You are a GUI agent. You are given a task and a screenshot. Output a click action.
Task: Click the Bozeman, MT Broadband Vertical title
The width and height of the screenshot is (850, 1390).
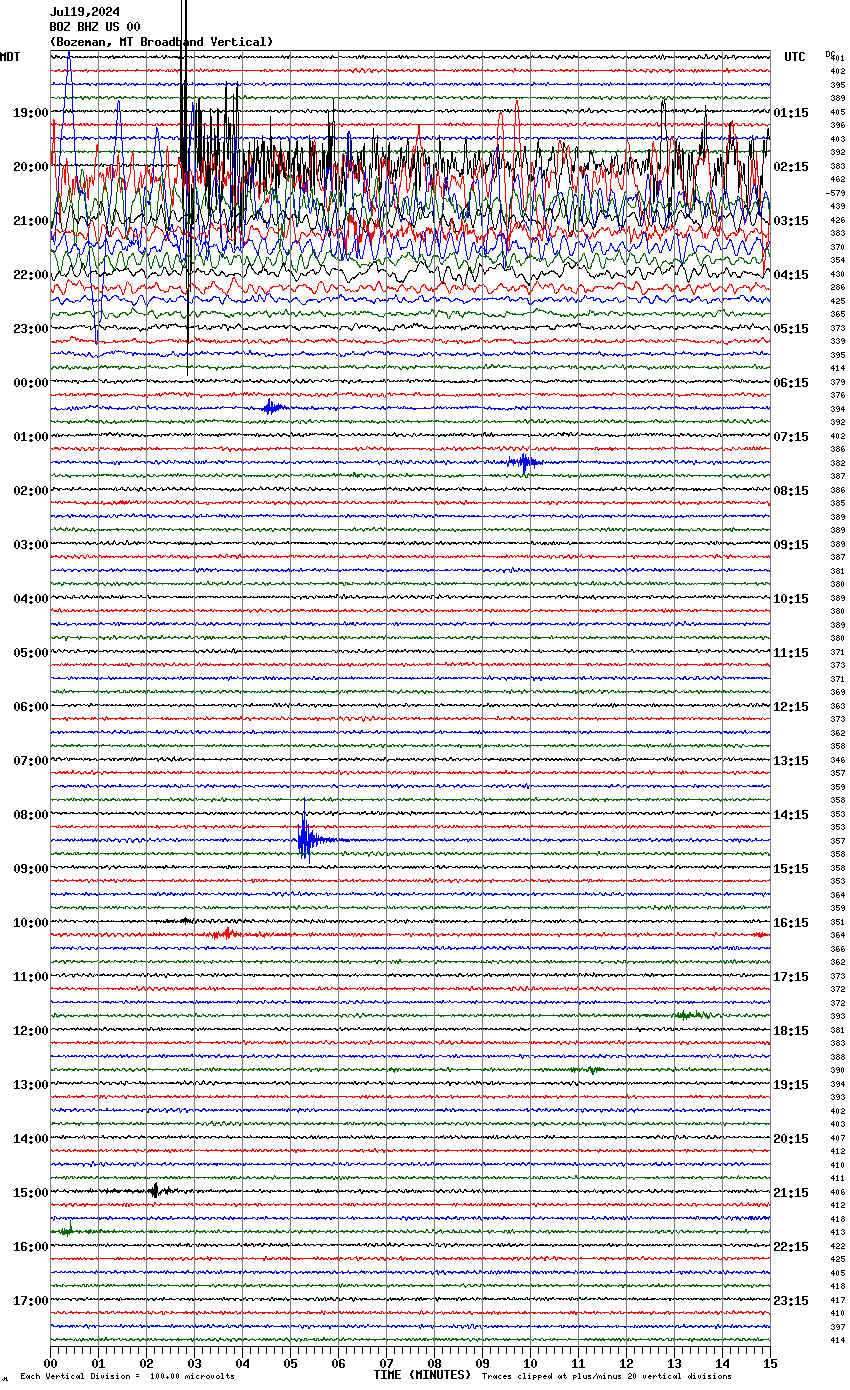click(x=161, y=42)
